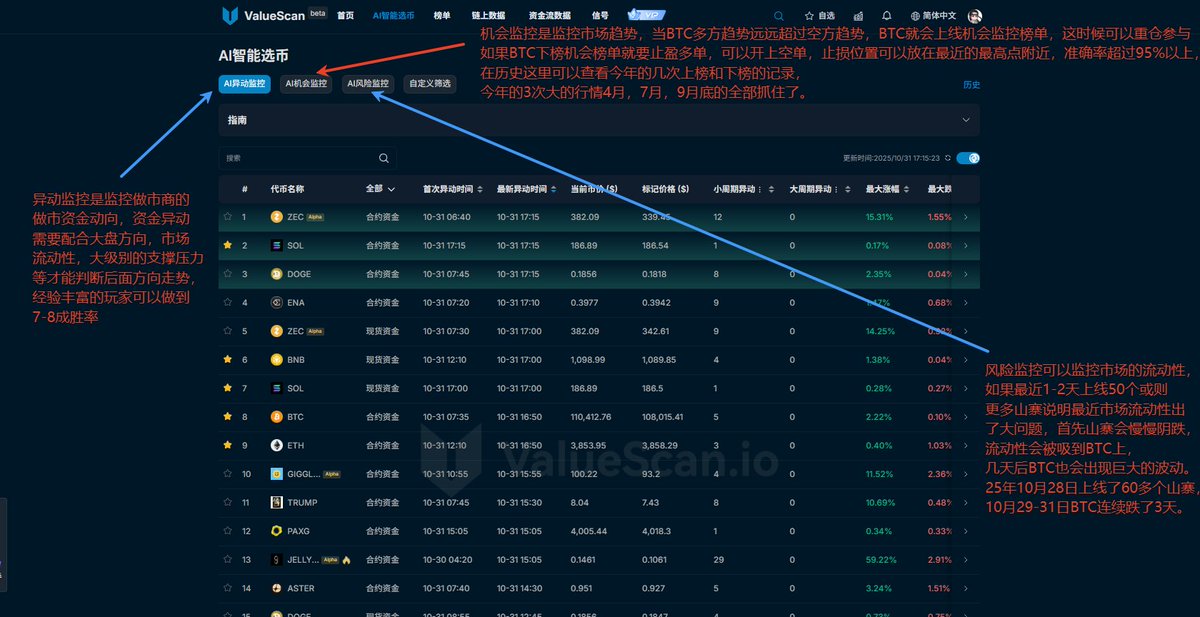Open the chart icon next to 自选
1200x617 pixels.
point(858,16)
